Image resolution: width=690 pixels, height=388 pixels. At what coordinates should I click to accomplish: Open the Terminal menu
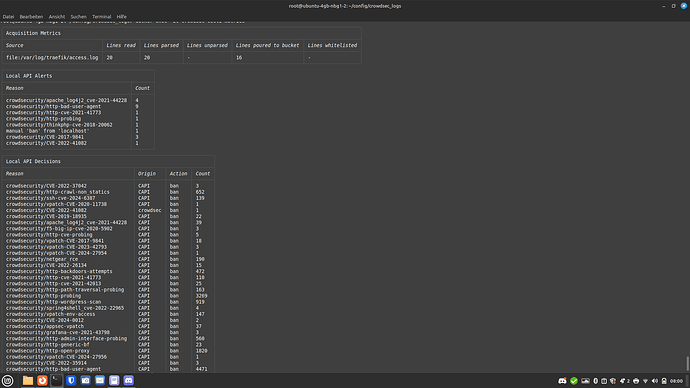click(102, 17)
